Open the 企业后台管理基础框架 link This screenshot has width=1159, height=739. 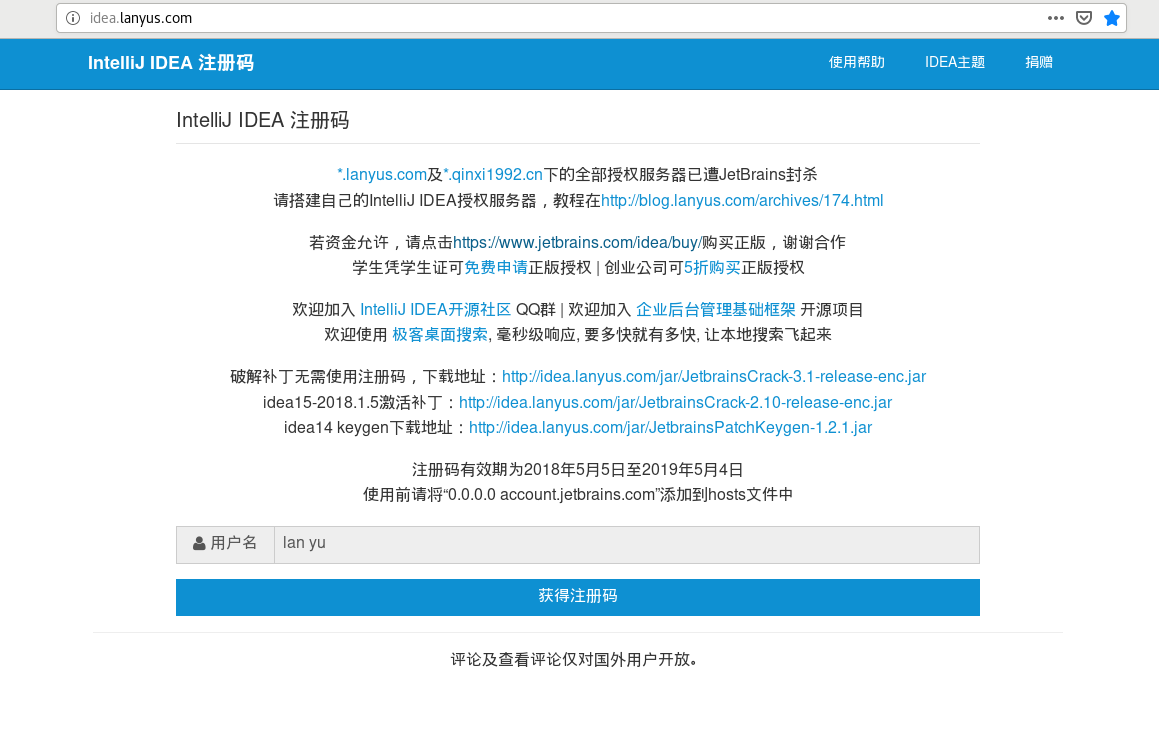716,310
